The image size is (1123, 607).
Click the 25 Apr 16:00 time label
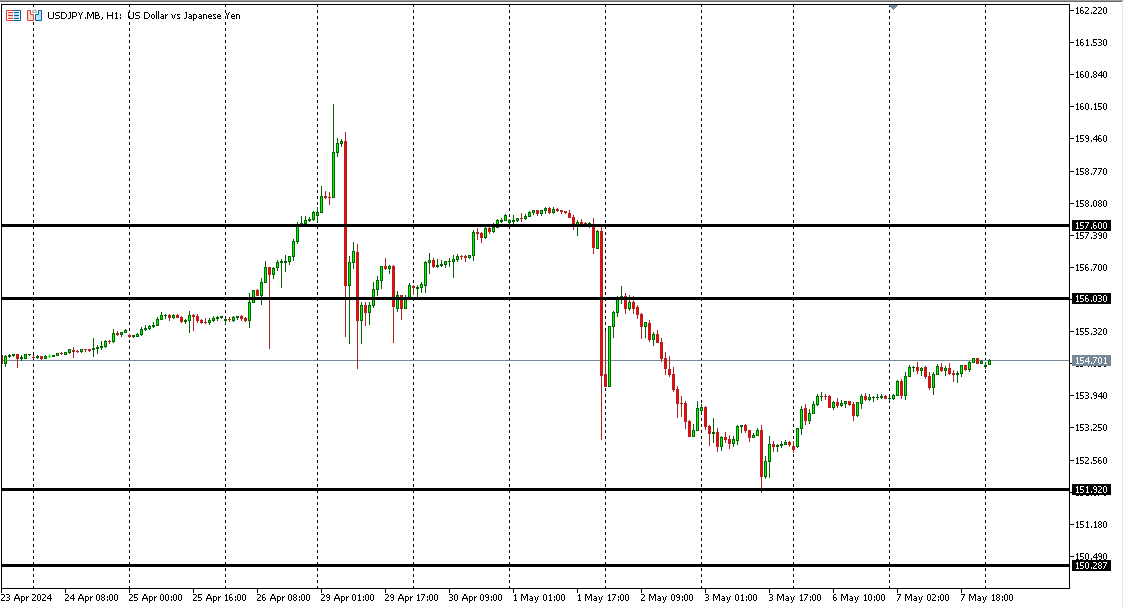(219, 598)
